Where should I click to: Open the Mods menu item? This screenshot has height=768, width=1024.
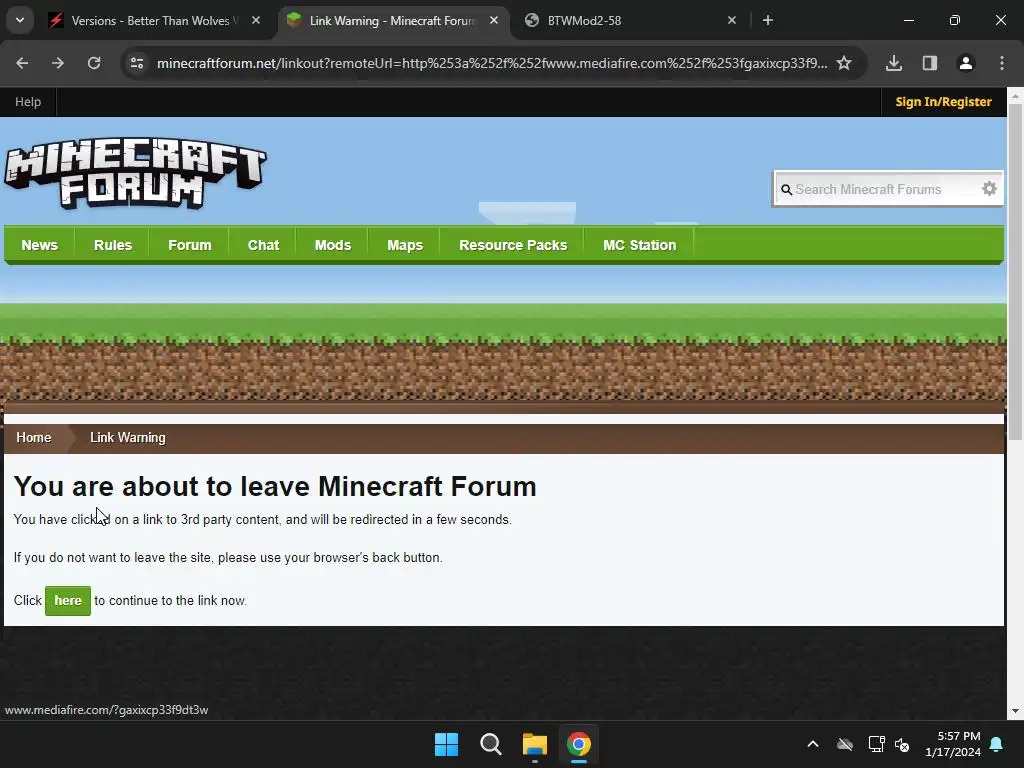[x=333, y=245]
